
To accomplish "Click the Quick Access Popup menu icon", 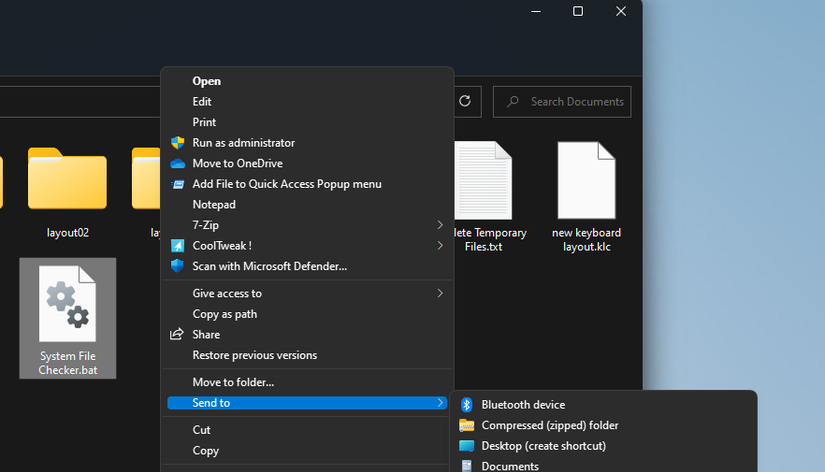I will tap(178, 184).
